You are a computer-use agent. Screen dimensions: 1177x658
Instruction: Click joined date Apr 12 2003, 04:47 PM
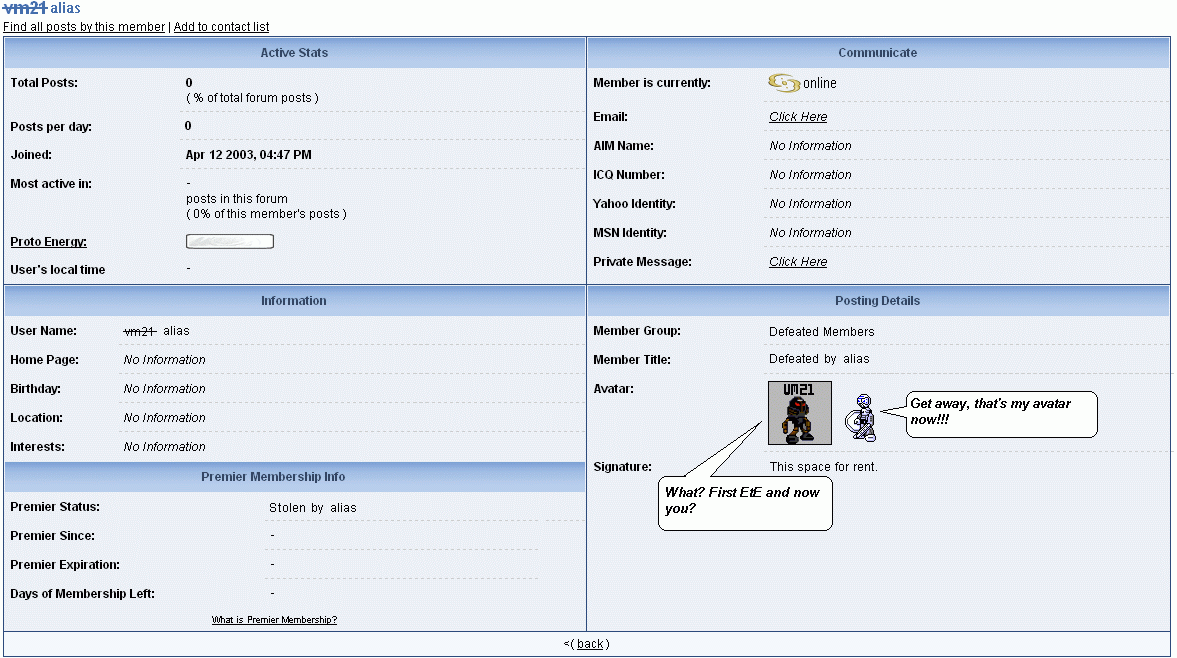point(248,155)
